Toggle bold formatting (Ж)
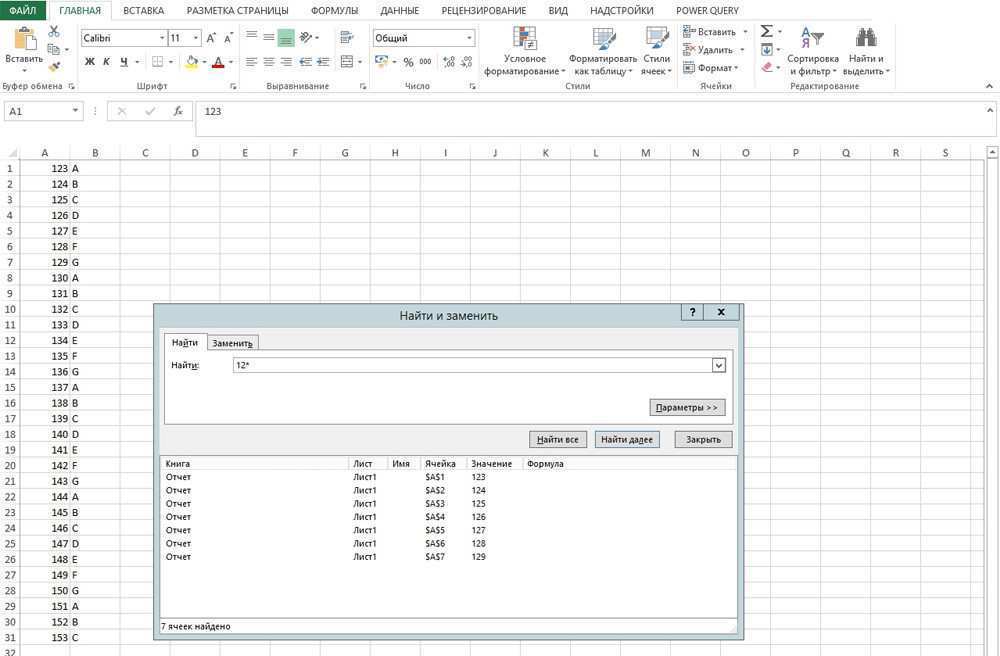Screen dimensions: 1000x656 90,62
